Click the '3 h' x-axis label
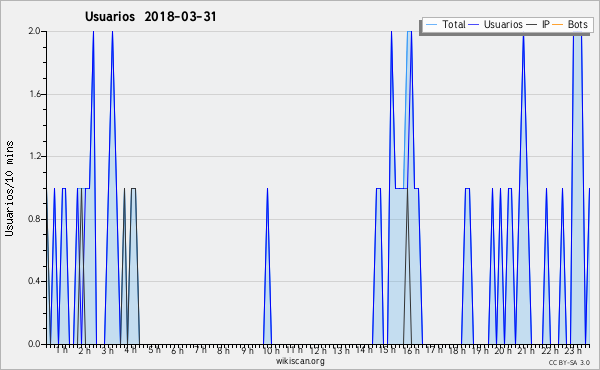600x370 pixels. [x=108, y=350]
